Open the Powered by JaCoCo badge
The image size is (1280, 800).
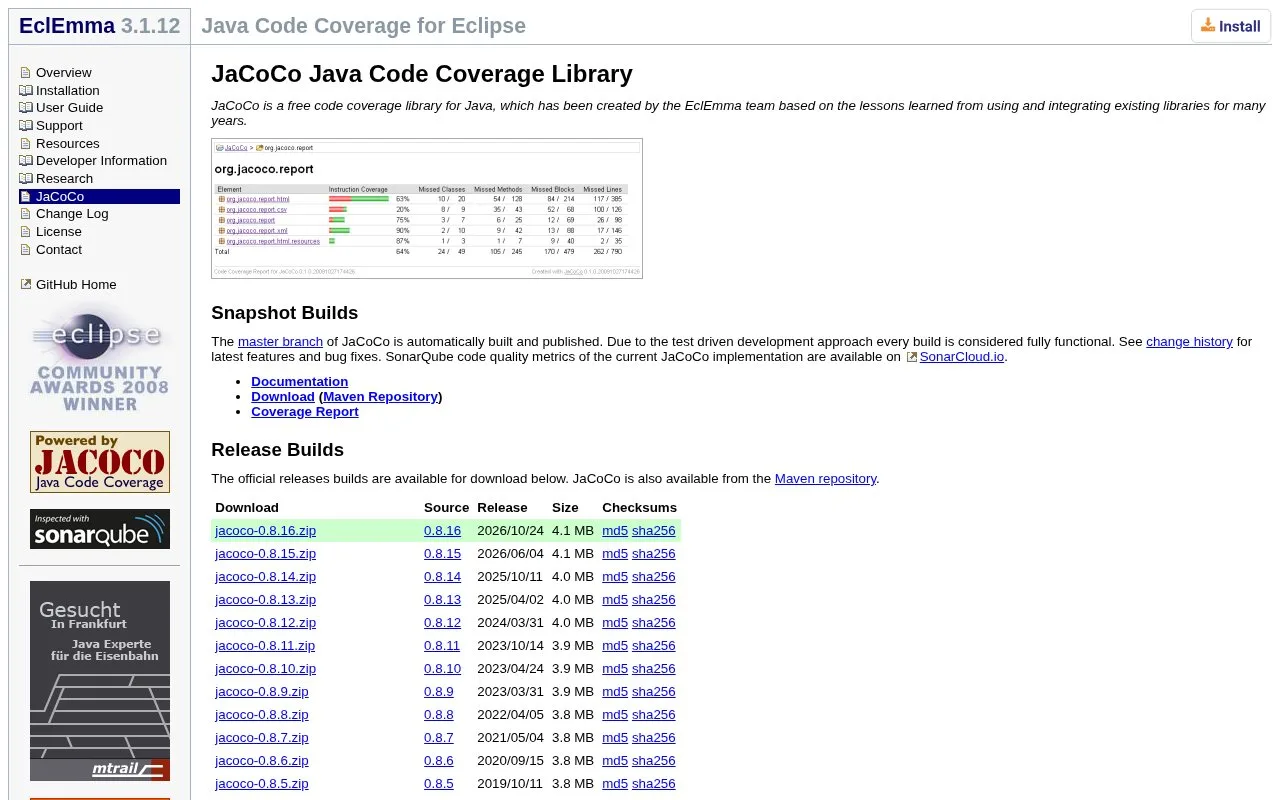click(x=100, y=462)
